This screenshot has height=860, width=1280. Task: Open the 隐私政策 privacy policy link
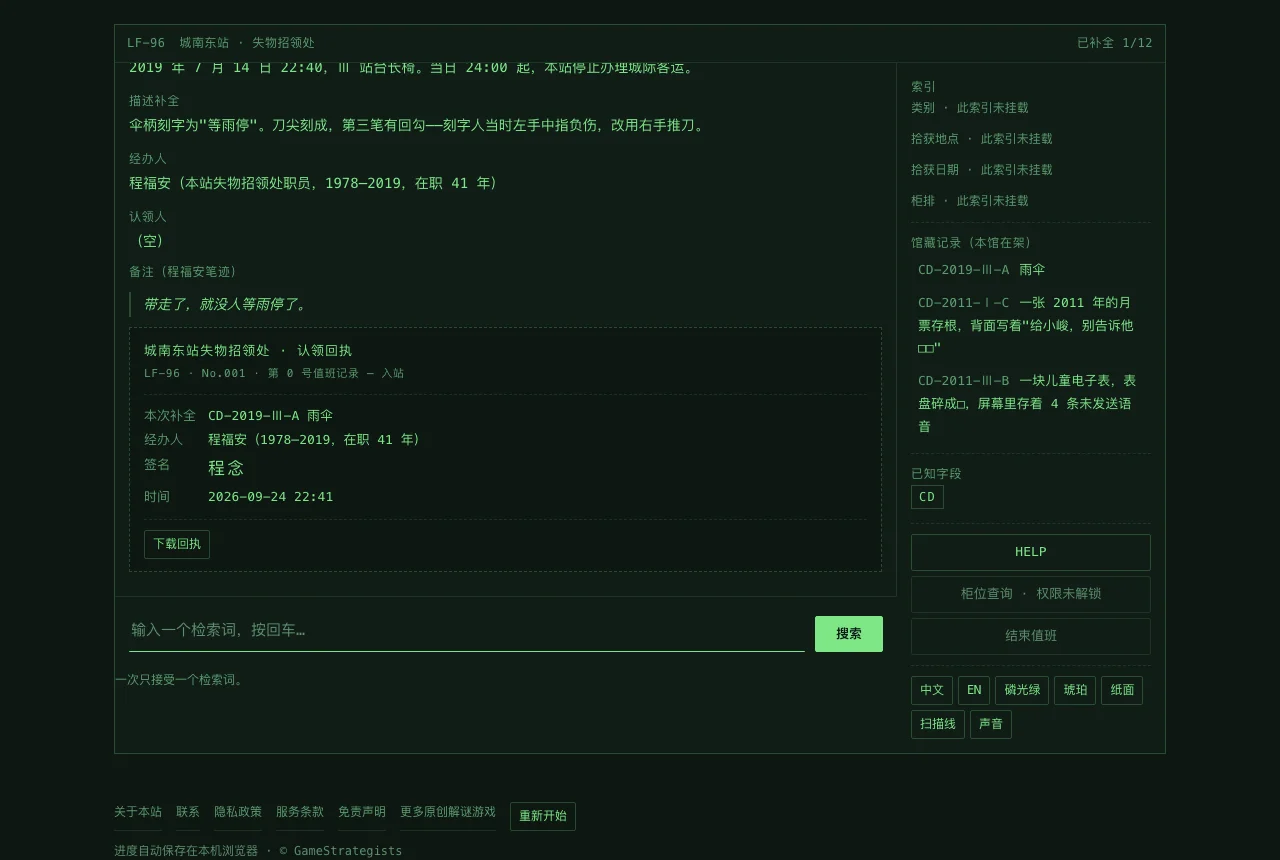(238, 812)
